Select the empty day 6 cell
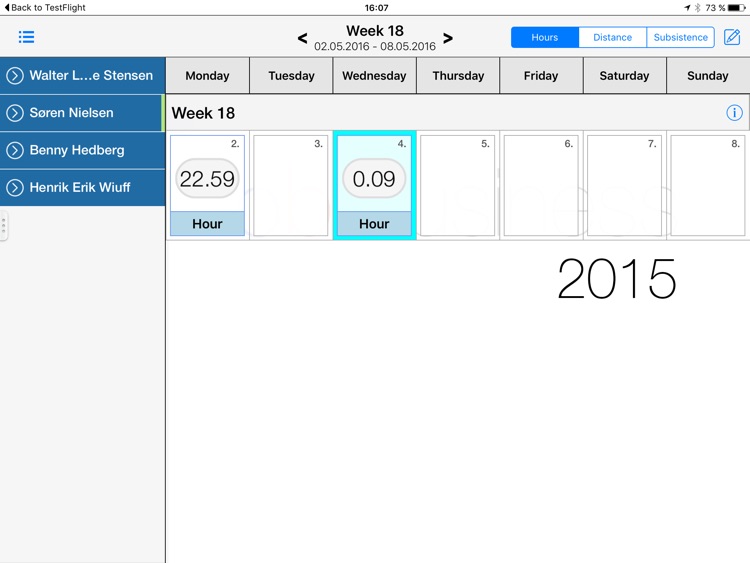This screenshot has width=750, height=563. [541, 186]
